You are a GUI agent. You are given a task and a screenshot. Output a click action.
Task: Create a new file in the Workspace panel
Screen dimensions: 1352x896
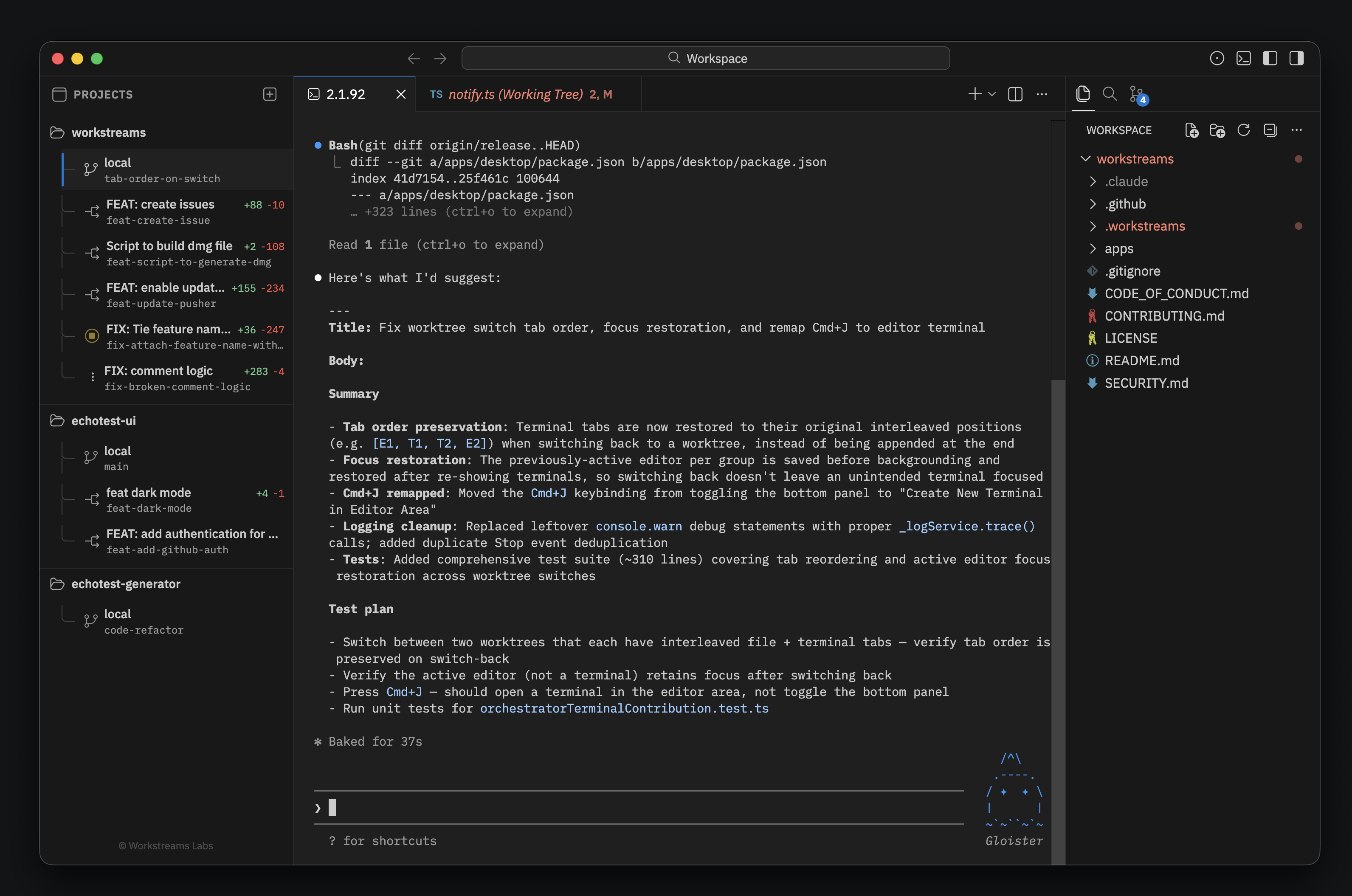(1191, 130)
